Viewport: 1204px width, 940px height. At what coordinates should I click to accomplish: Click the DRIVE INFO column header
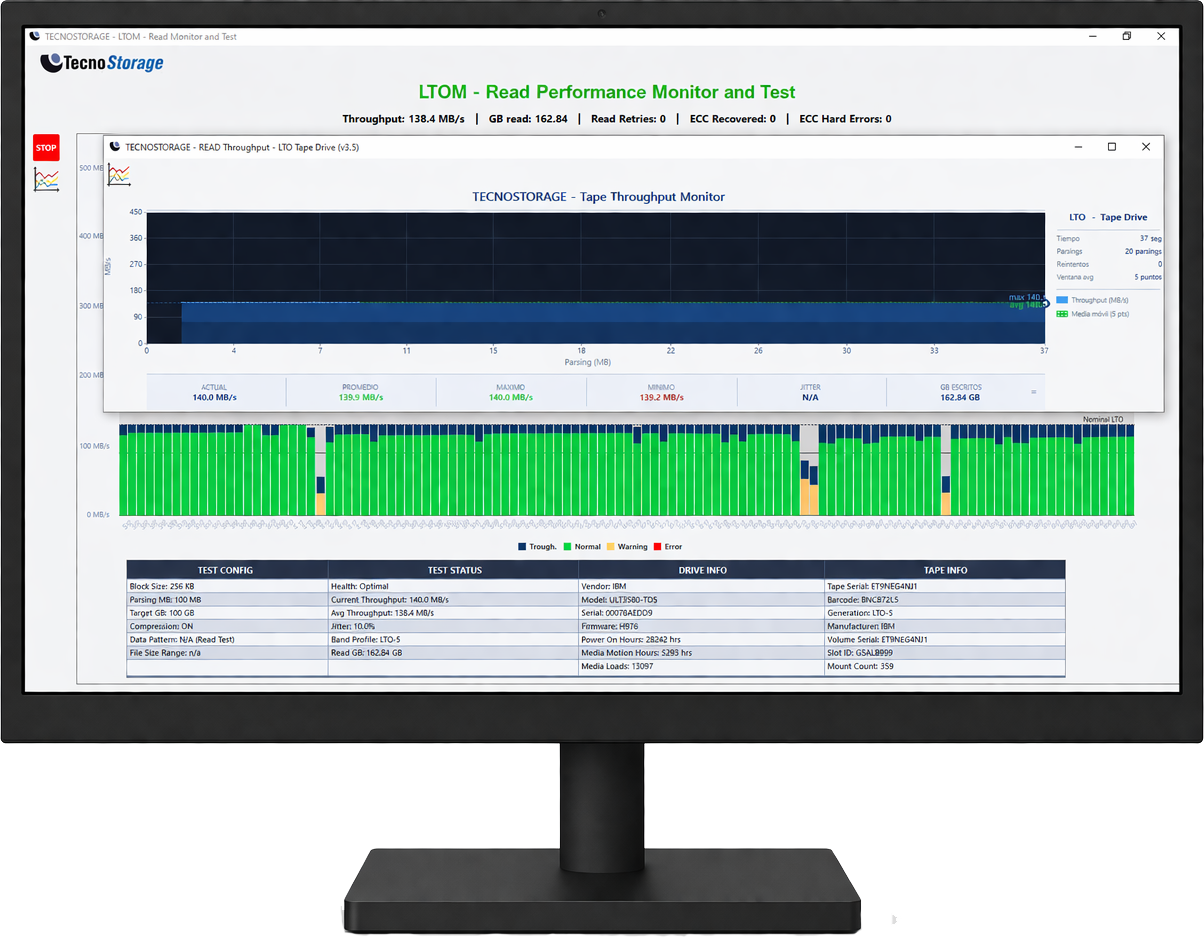click(700, 570)
